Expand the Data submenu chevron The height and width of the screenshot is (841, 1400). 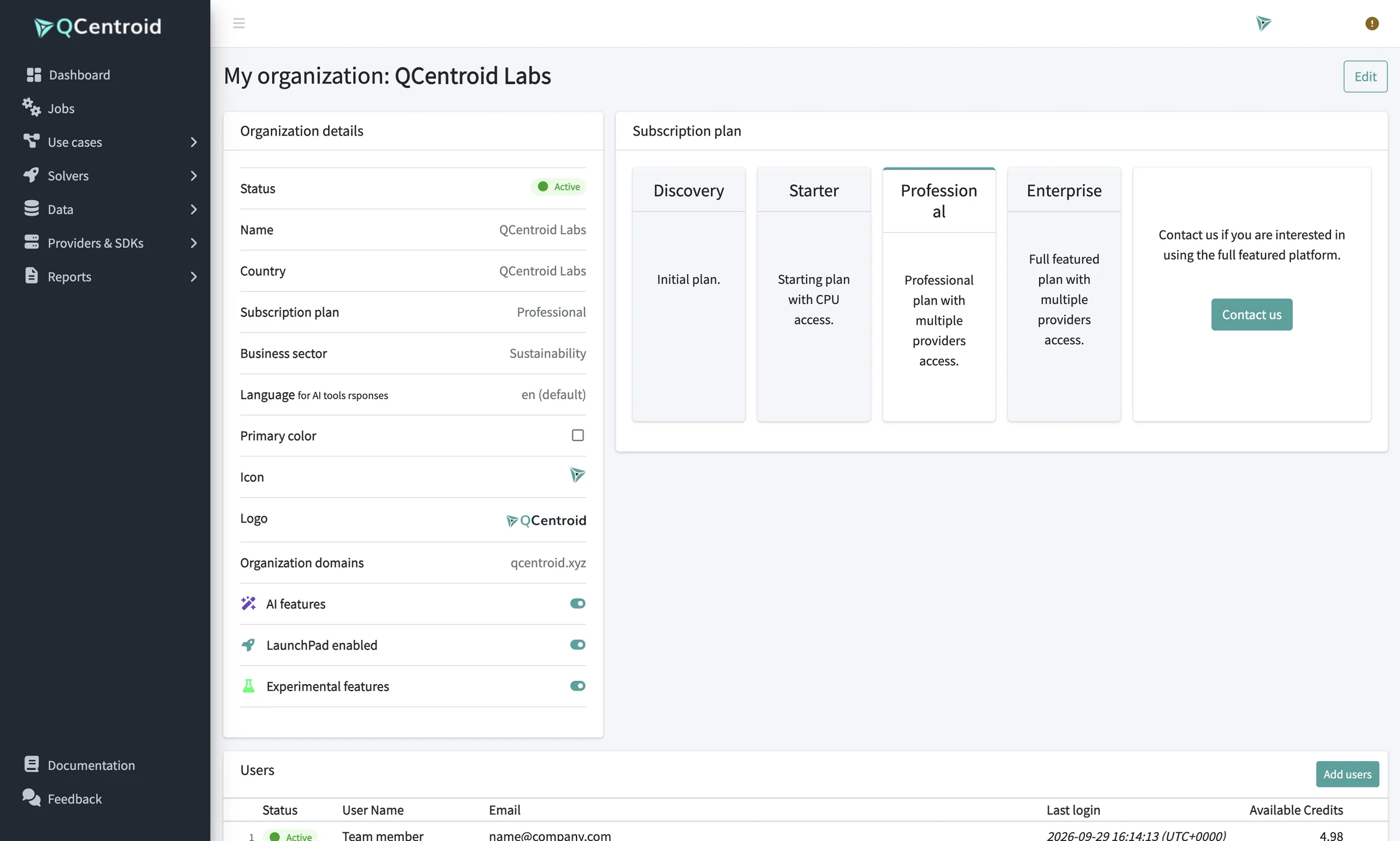click(193, 209)
